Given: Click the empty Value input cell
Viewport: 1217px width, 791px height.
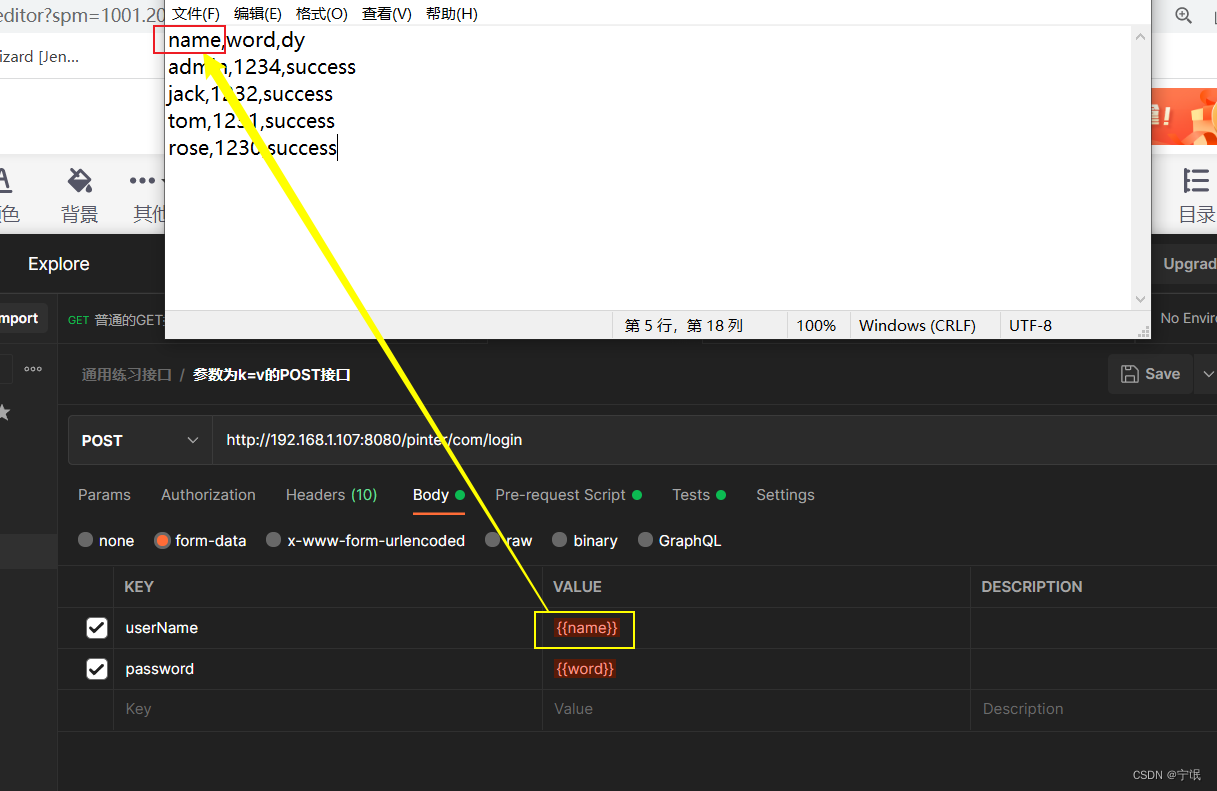Looking at the screenshot, I should (756, 709).
